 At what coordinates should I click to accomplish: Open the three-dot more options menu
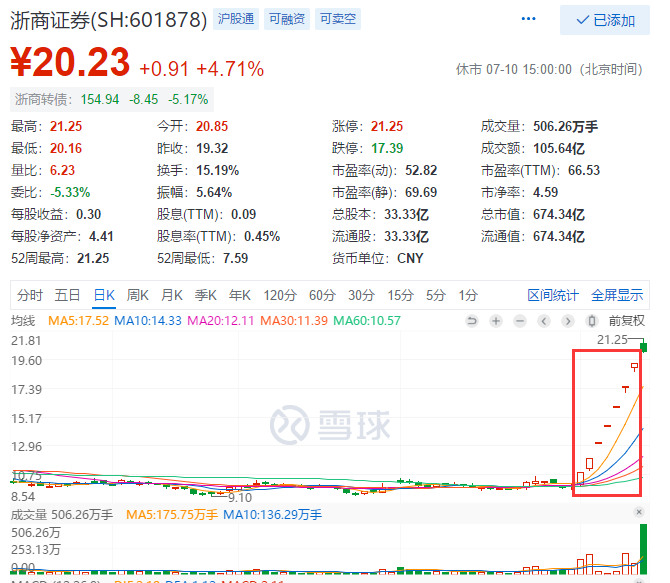coord(529,19)
